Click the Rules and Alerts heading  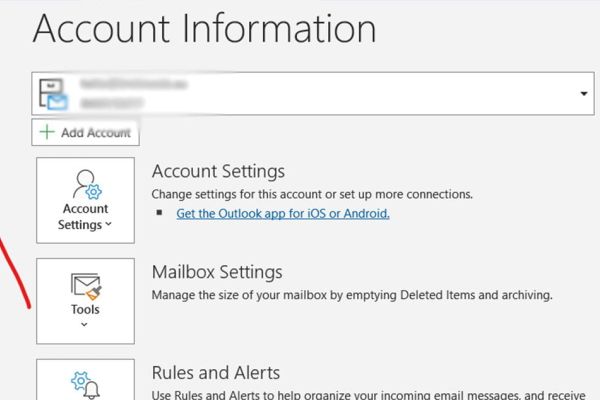[216, 373]
